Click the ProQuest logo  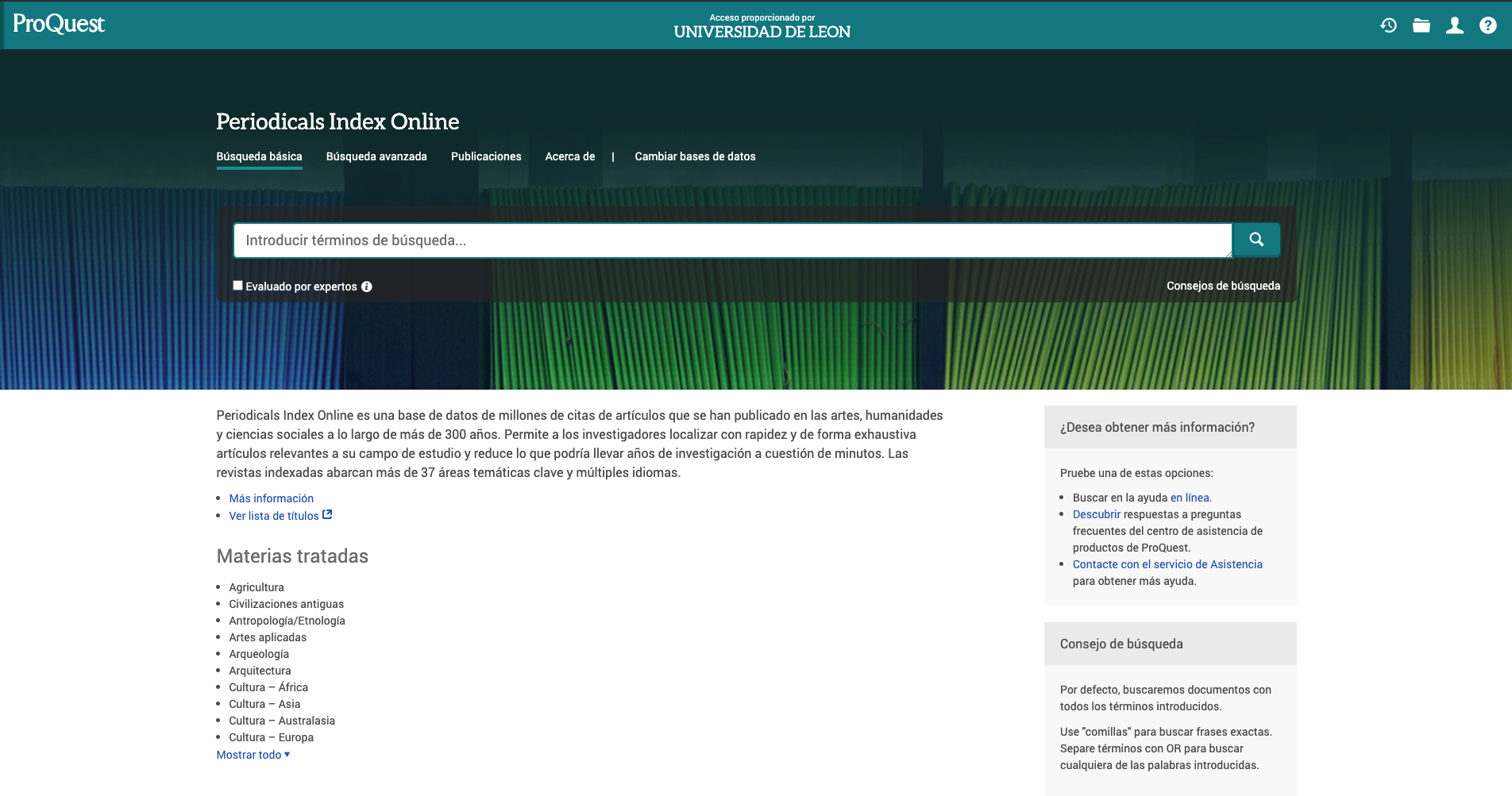click(59, 24)
